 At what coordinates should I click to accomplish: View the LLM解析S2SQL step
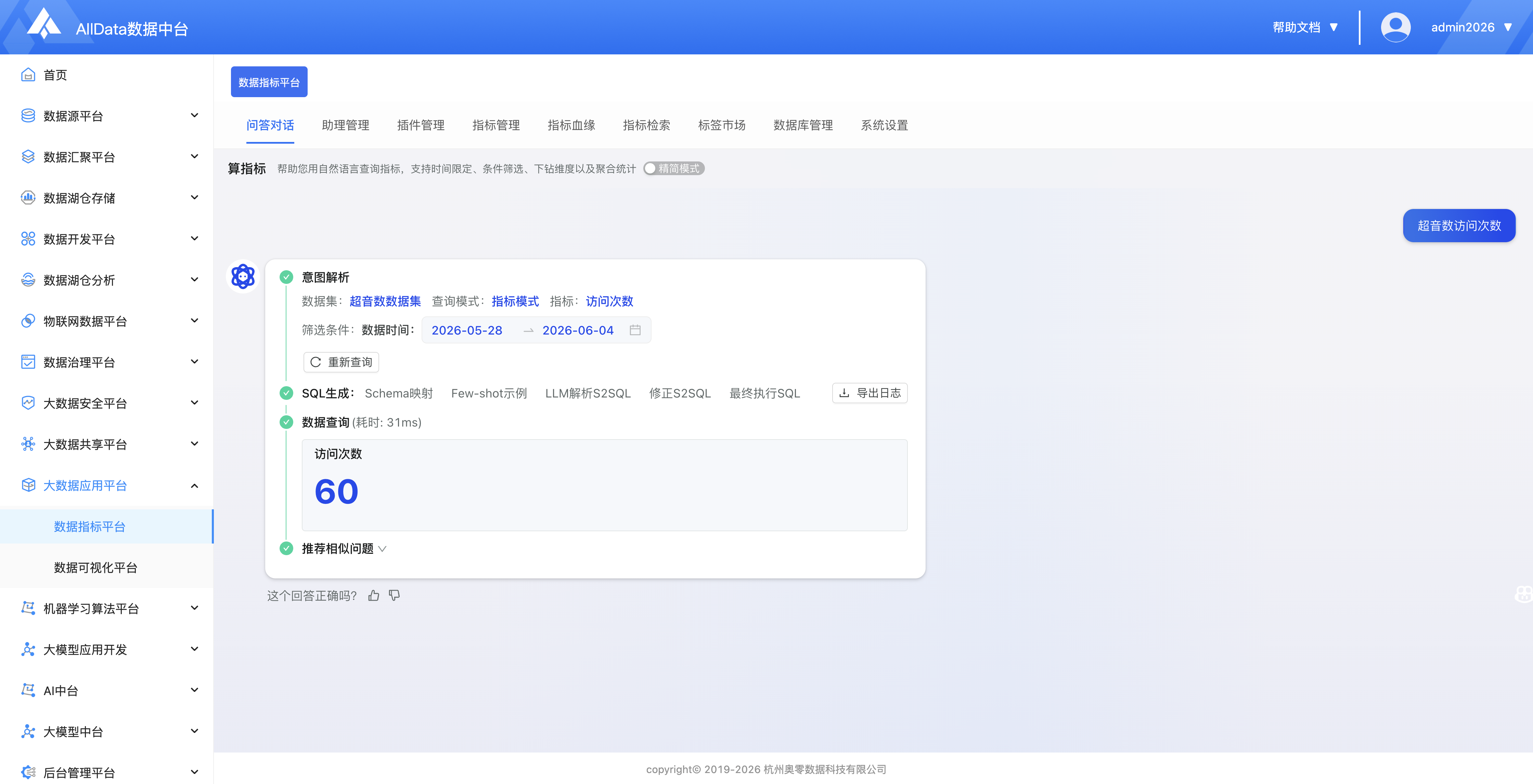point(588,394)
